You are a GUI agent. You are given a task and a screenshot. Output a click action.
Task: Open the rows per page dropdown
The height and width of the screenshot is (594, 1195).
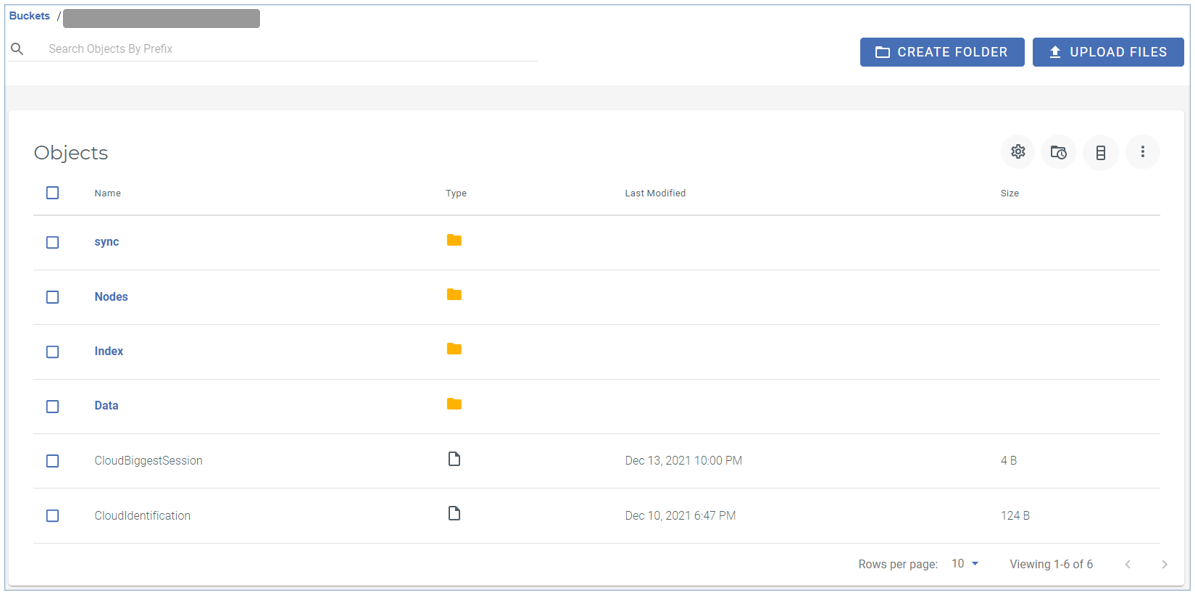click(965, 564)
